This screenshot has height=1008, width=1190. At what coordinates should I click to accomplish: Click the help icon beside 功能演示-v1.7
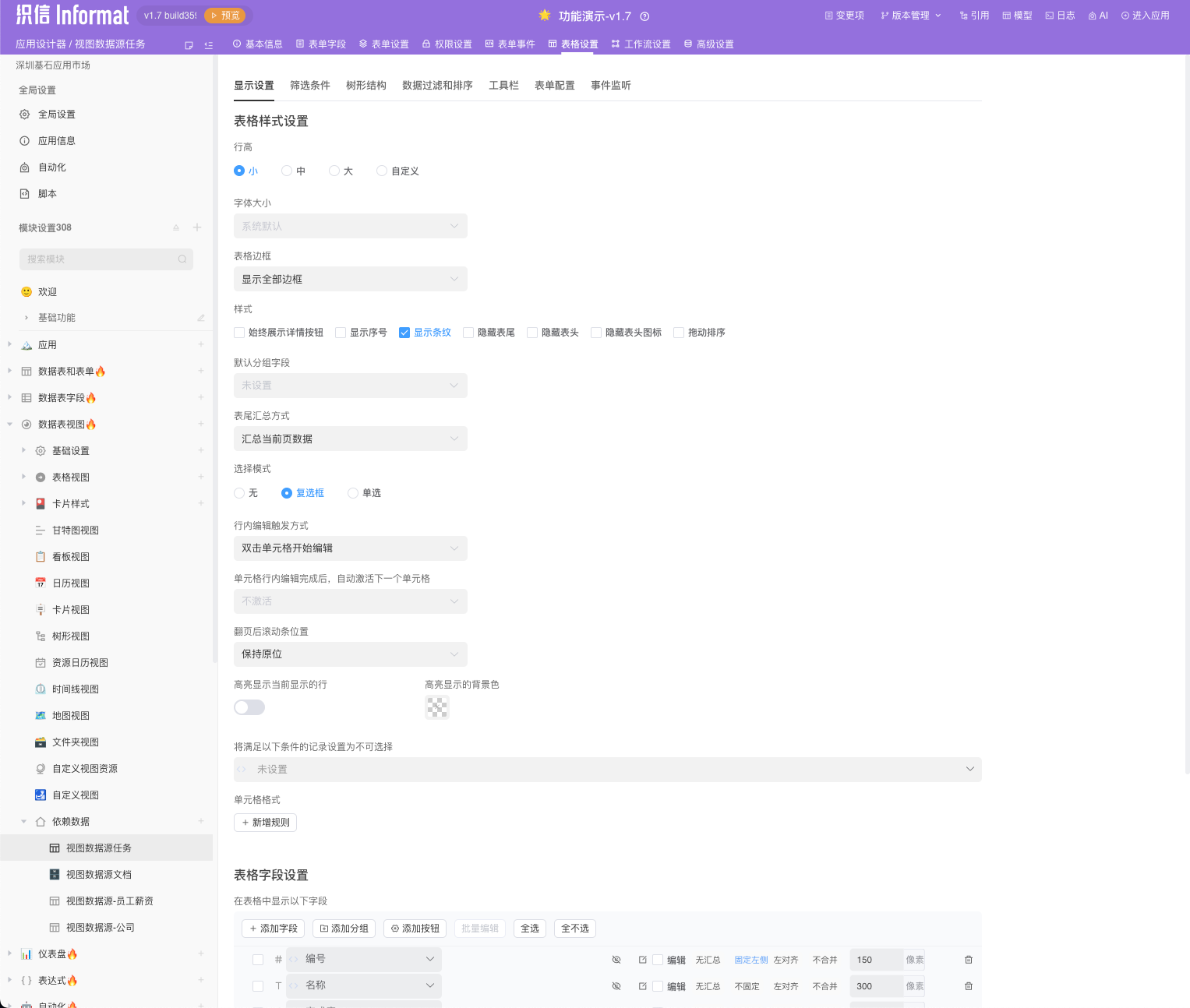pyautogui.click(x=644, y=16)
